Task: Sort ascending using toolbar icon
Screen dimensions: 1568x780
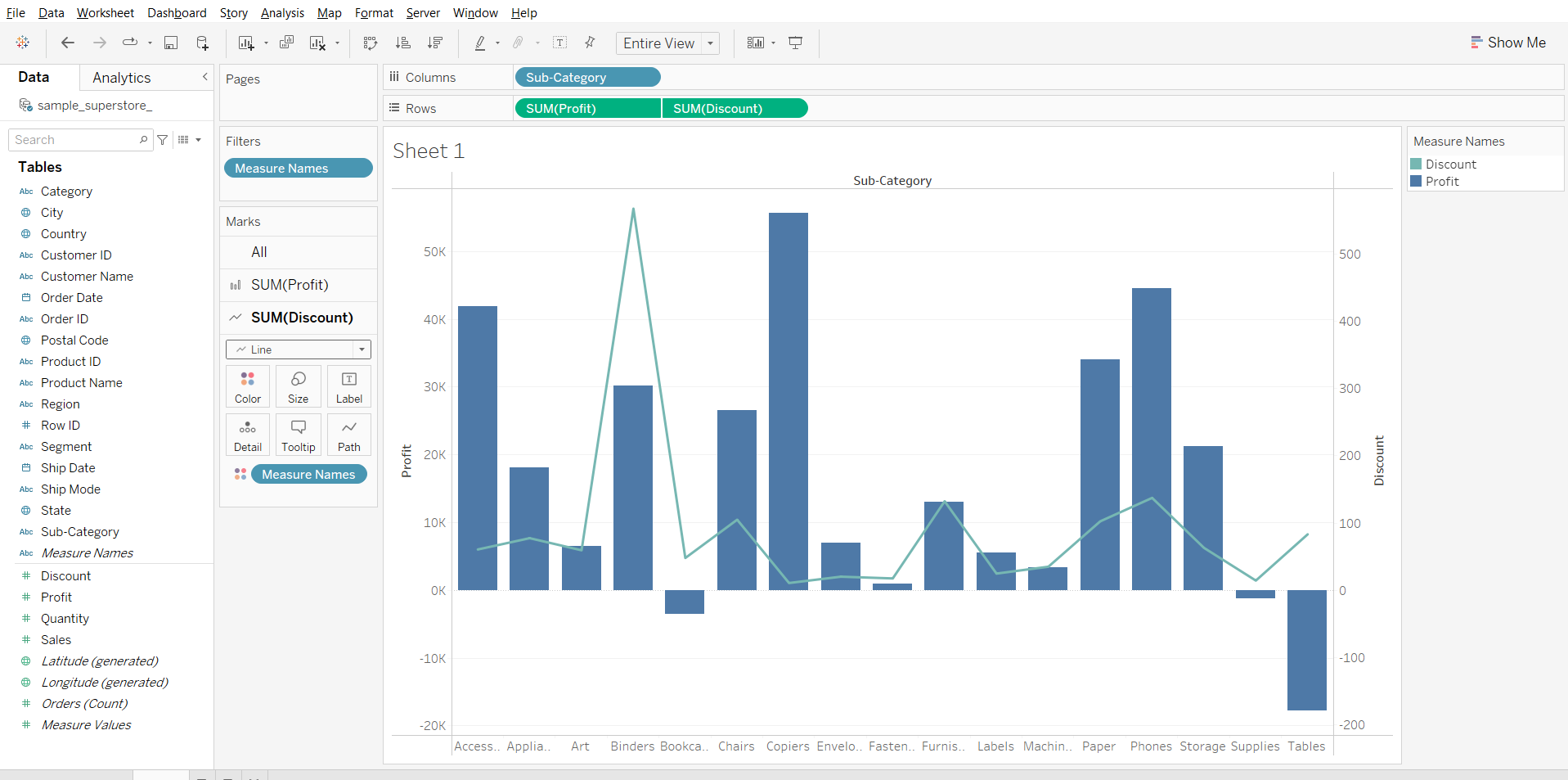Action: [402, 43]
